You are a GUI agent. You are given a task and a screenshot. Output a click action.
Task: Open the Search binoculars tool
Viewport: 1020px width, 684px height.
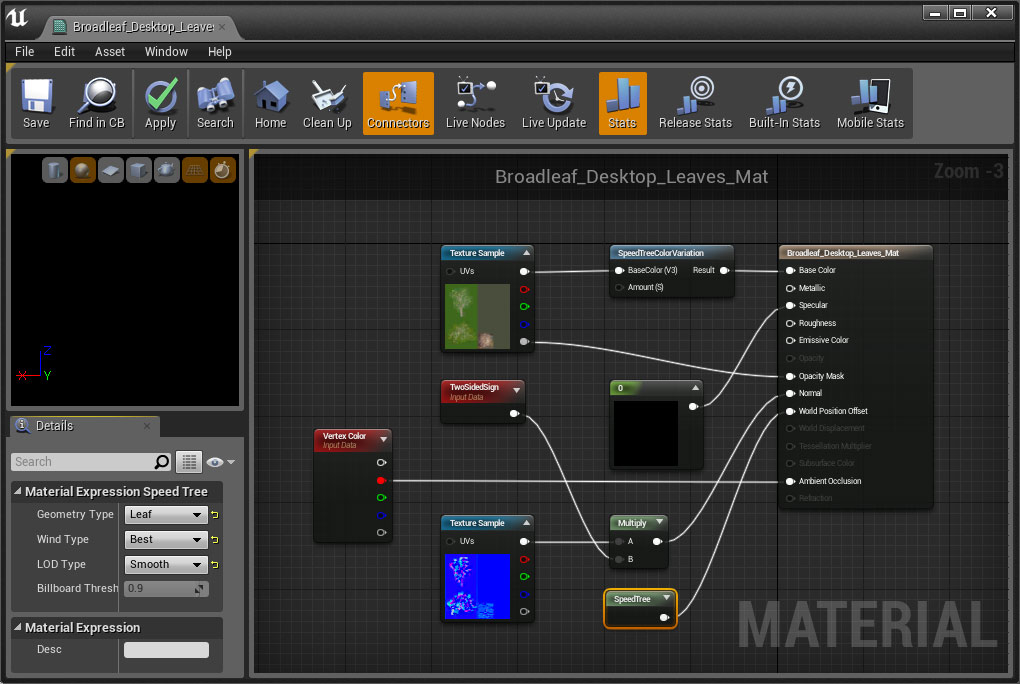click(215, 104)
